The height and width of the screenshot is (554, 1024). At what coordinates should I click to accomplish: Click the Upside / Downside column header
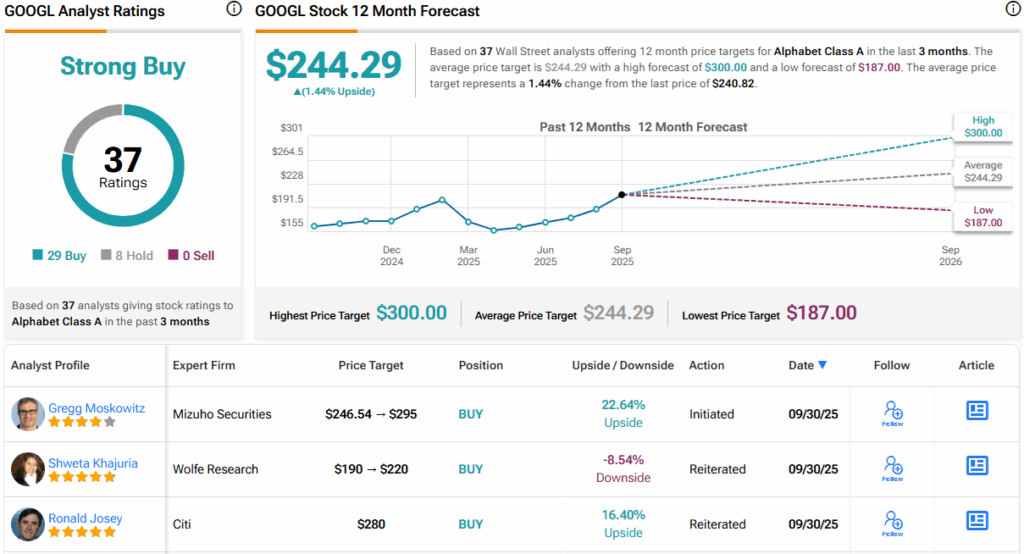[622, 365]
